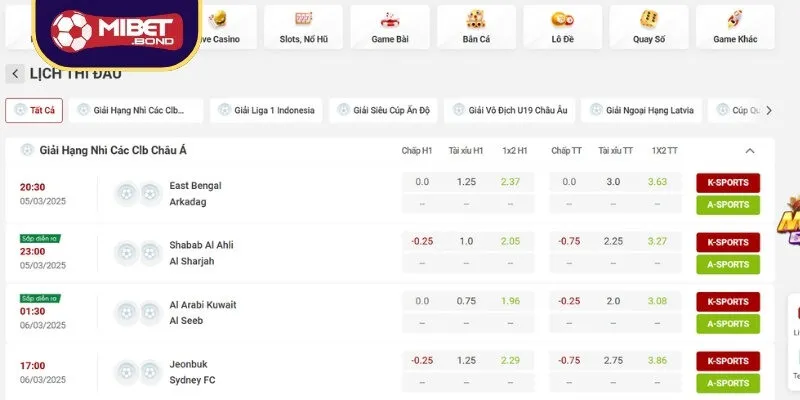Screen dimensions: 800x400
Task: Open K-SPORTS for East Bengal match
Action: point(728,183)
